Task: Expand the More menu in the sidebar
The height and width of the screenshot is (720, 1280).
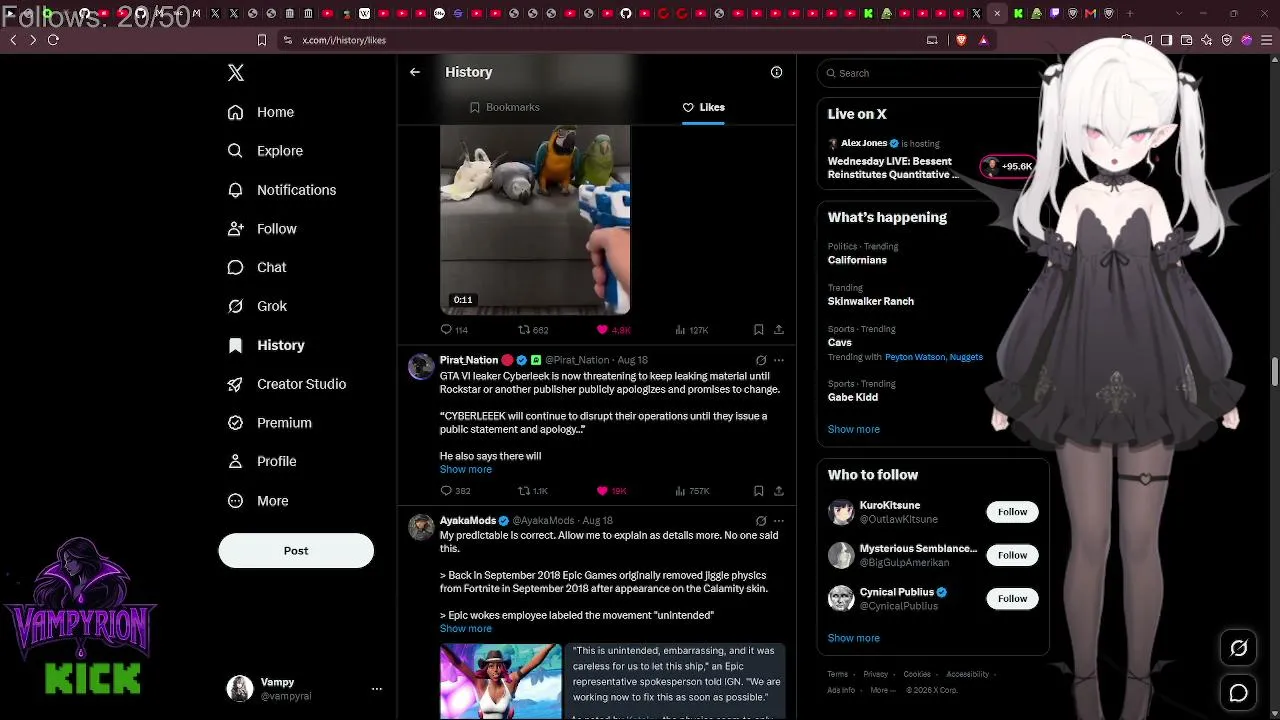Action: pos(258,501)
